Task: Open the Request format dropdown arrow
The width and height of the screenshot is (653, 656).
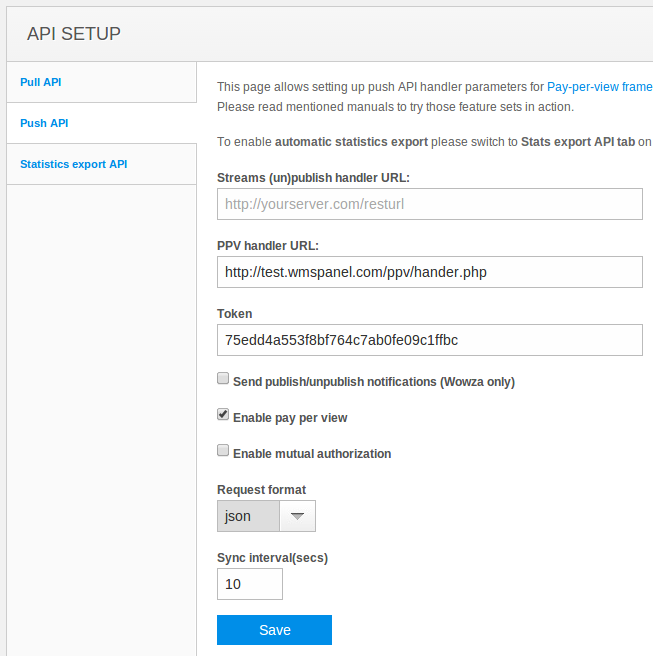Action: (297, 516)
